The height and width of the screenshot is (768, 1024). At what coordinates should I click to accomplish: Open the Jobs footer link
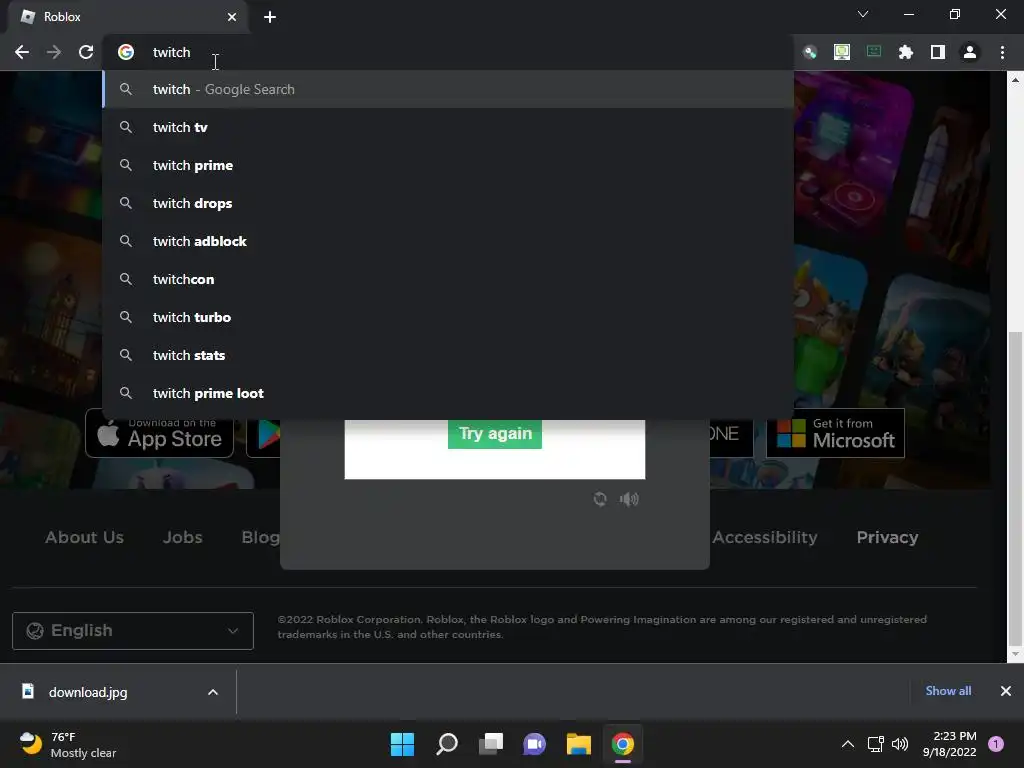182,537
